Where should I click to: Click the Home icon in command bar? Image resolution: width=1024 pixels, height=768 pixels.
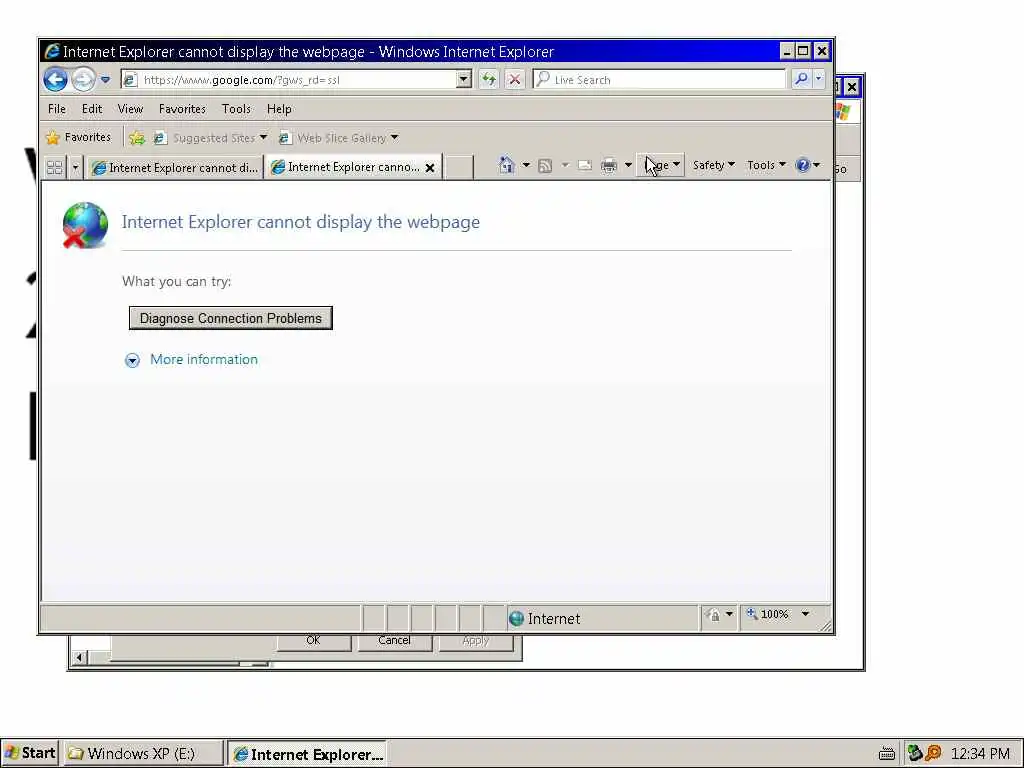tap(507, 165)
